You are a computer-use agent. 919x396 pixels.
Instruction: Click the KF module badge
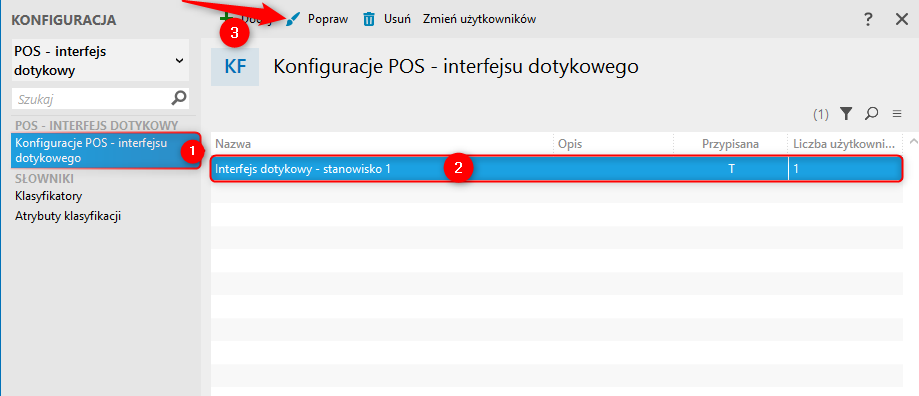point(234,67)
